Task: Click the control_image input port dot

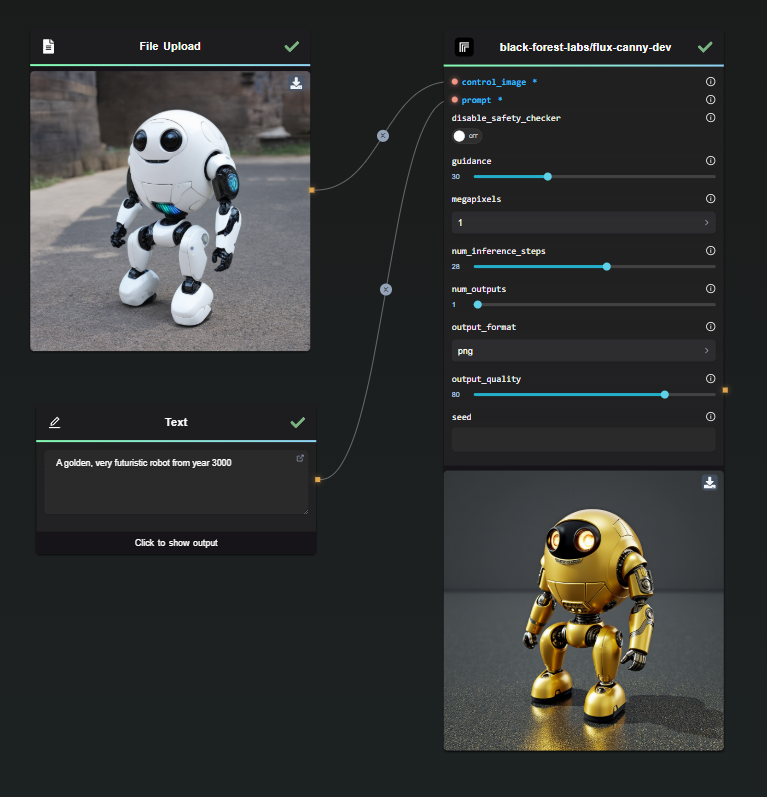Action: (x=455, y=81)
